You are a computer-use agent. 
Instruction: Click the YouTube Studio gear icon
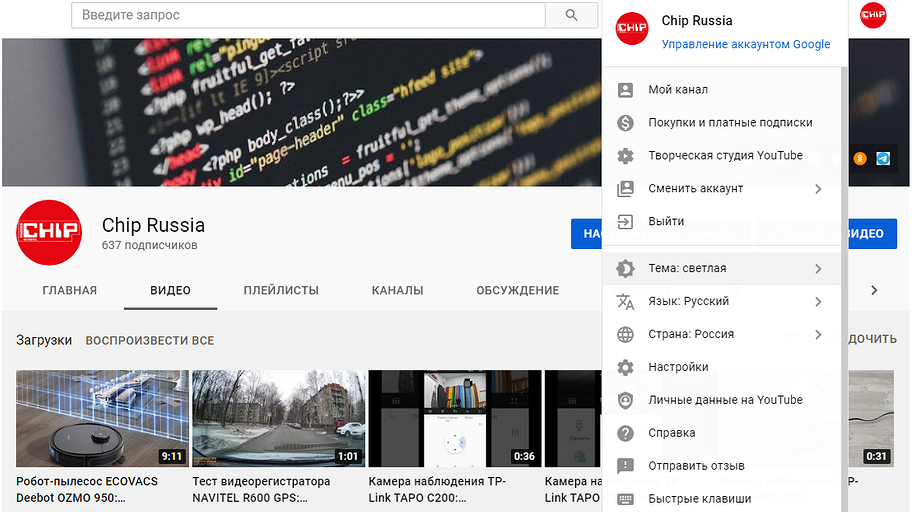pyautogui.click(x=626, y=156)
